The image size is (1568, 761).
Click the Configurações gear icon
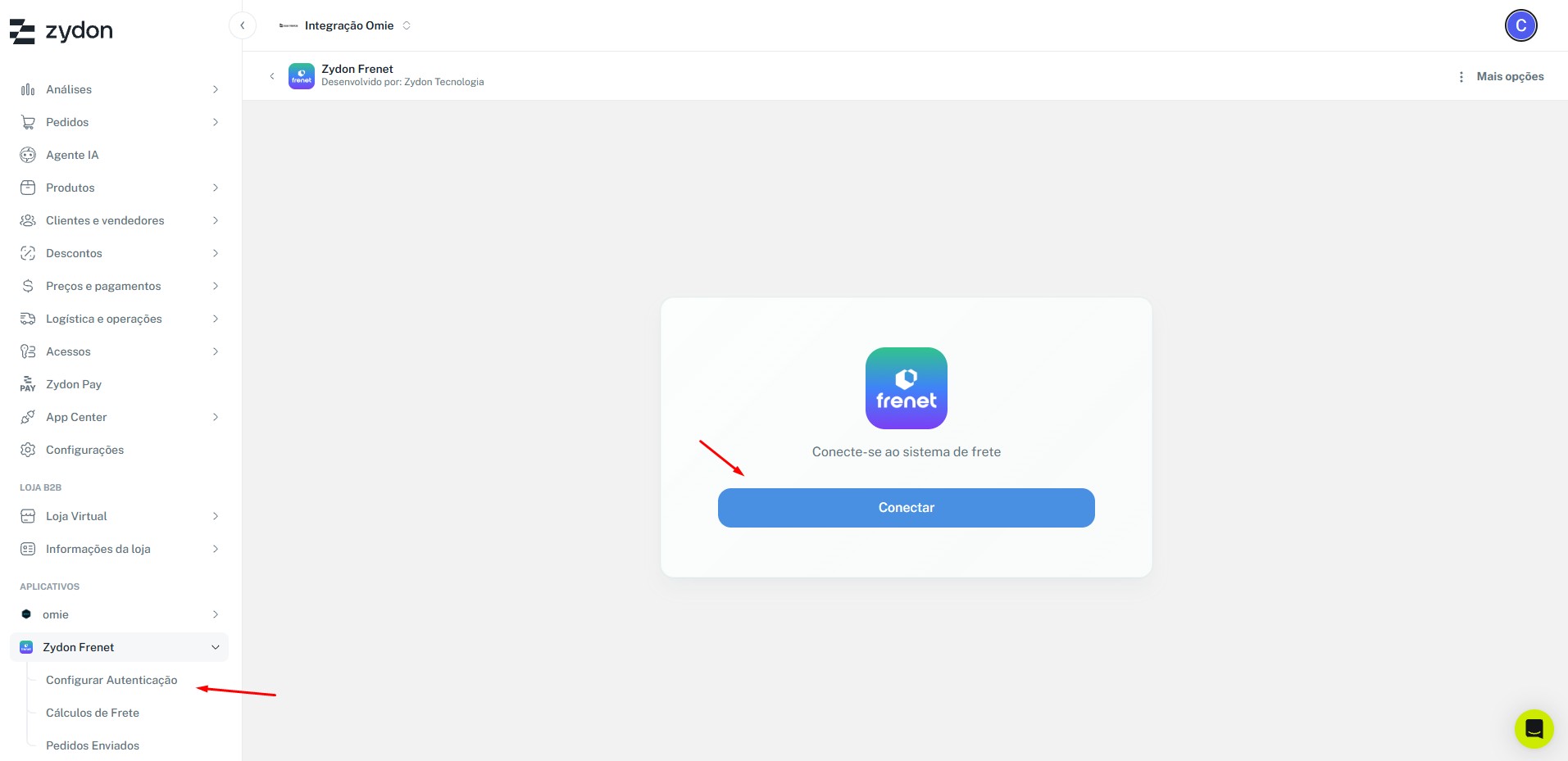click(28, 450)
